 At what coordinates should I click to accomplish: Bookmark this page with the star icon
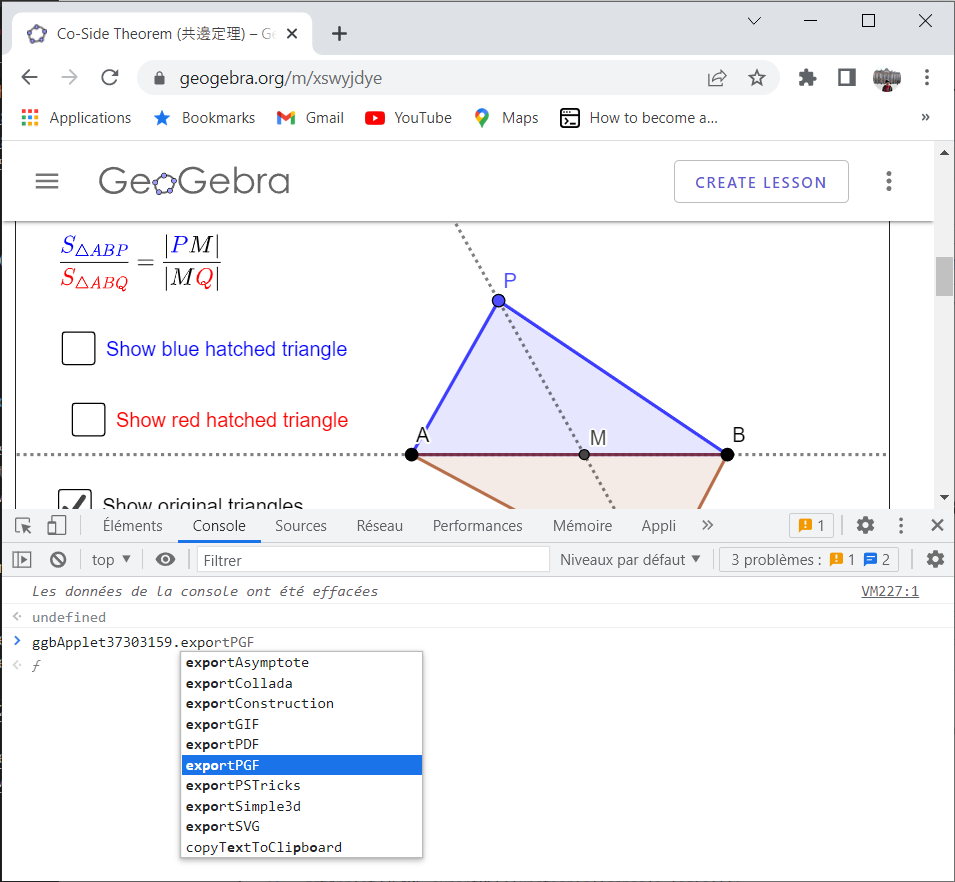(x=757, y=78)
